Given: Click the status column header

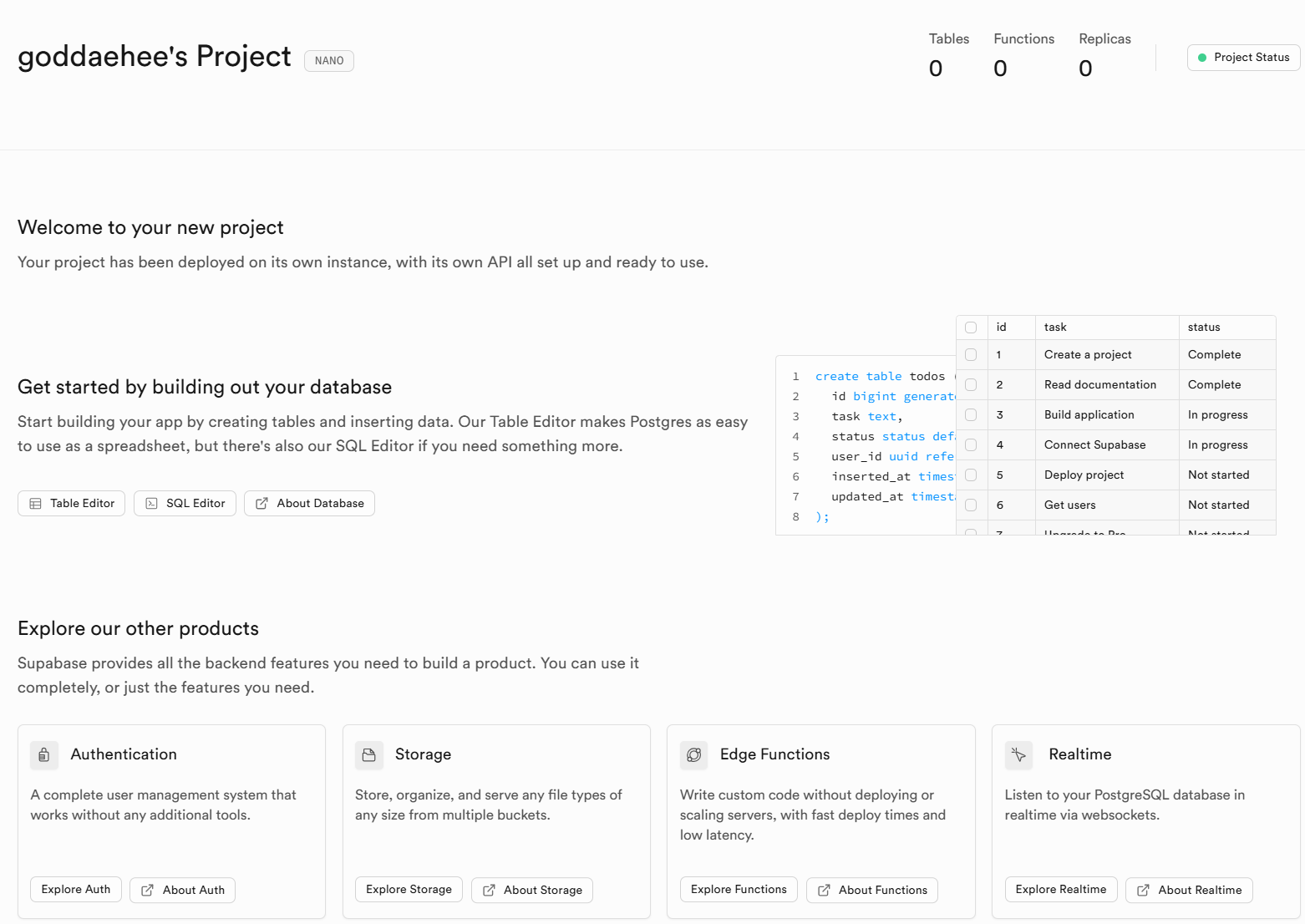Looking at the screenshot, I should pos(1227,327).
